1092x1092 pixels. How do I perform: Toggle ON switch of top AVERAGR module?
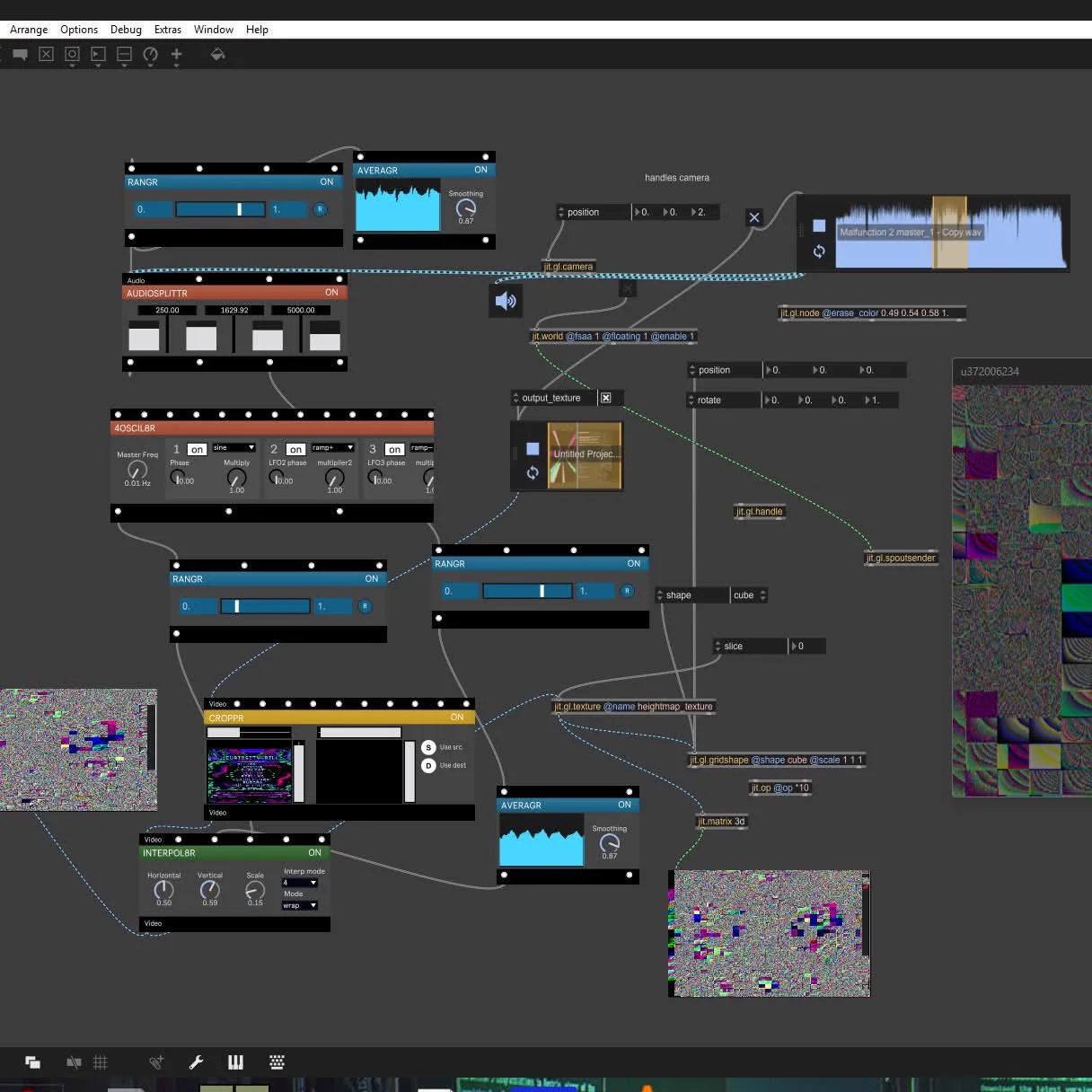(480, 170)
